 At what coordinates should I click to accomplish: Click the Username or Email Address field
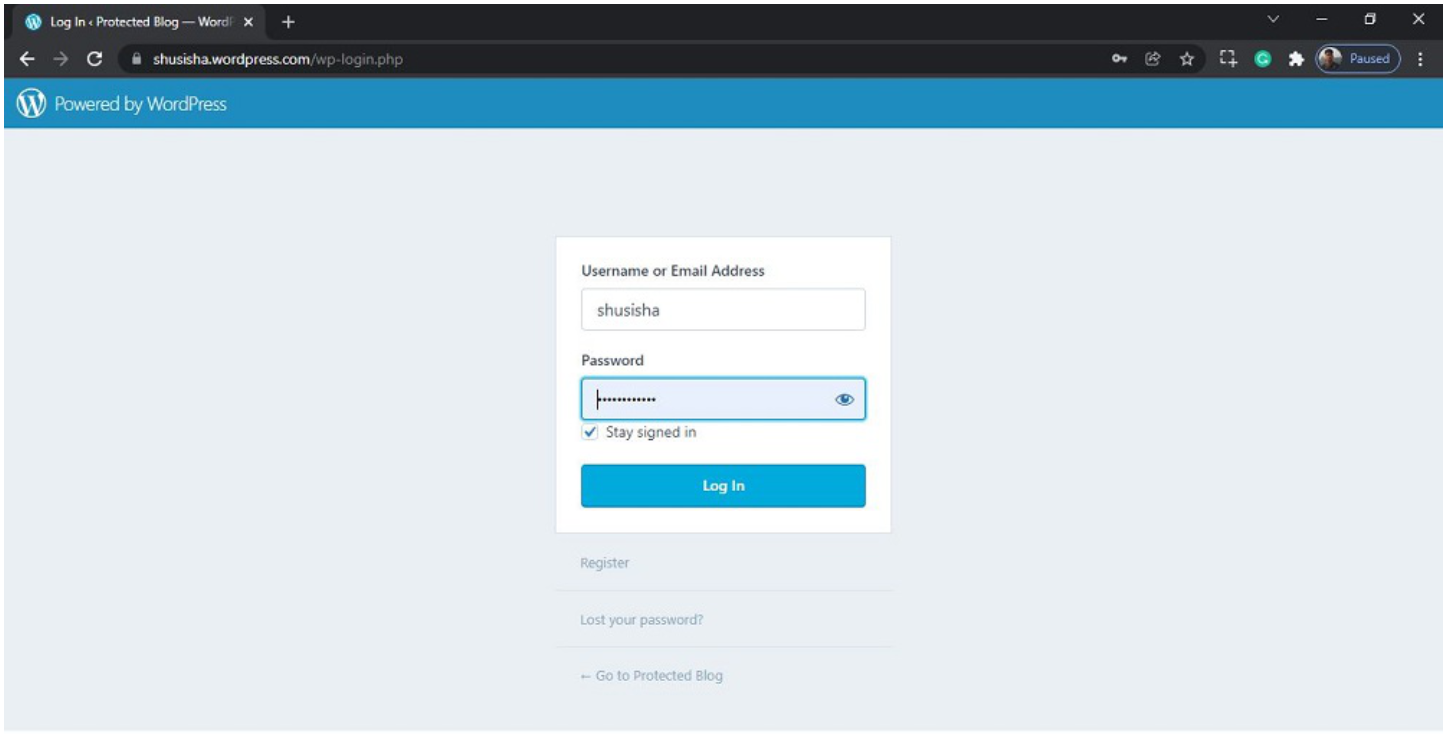pos(723,310)
